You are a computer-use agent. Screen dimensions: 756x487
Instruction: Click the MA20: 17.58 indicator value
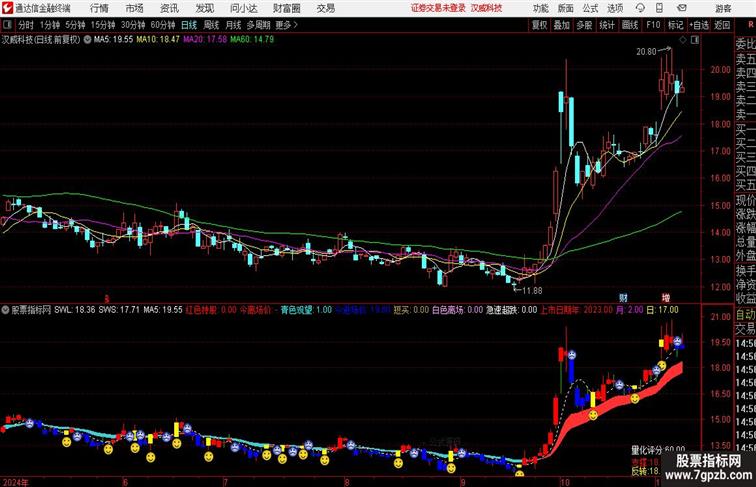pos(204,40)
